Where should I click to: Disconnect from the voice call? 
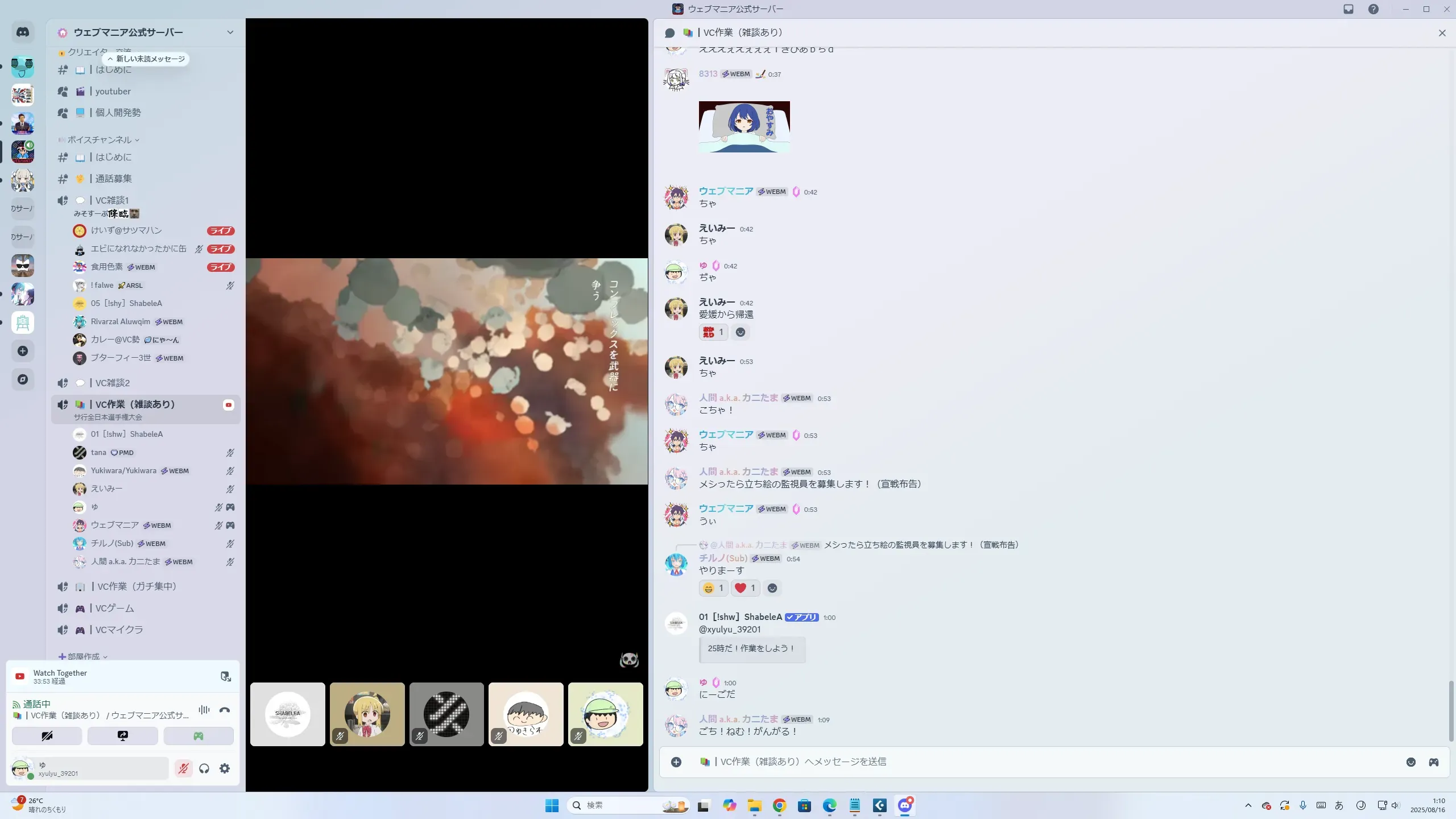(x=225, y=710)
